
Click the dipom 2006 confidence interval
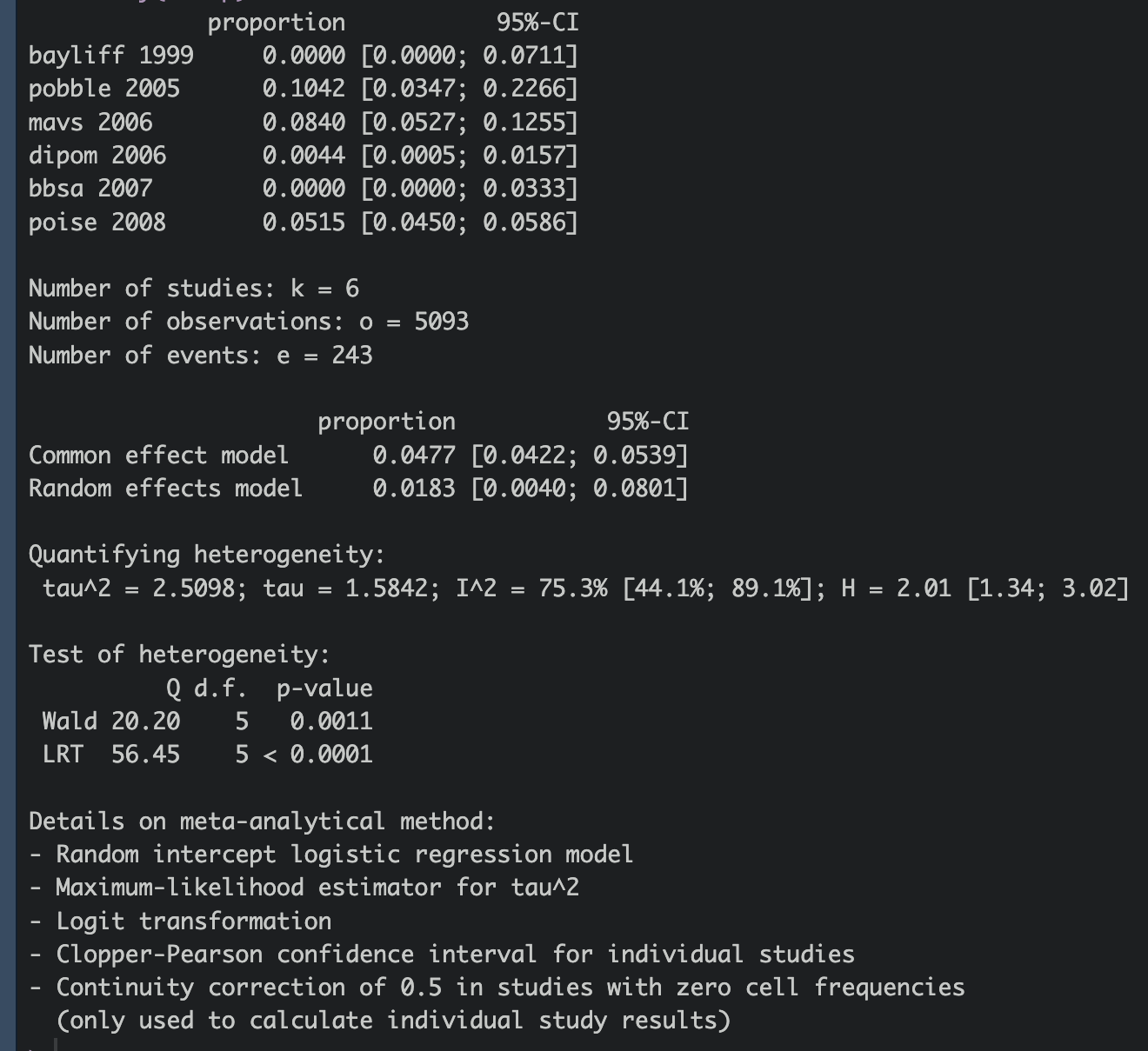pos(469,156)
